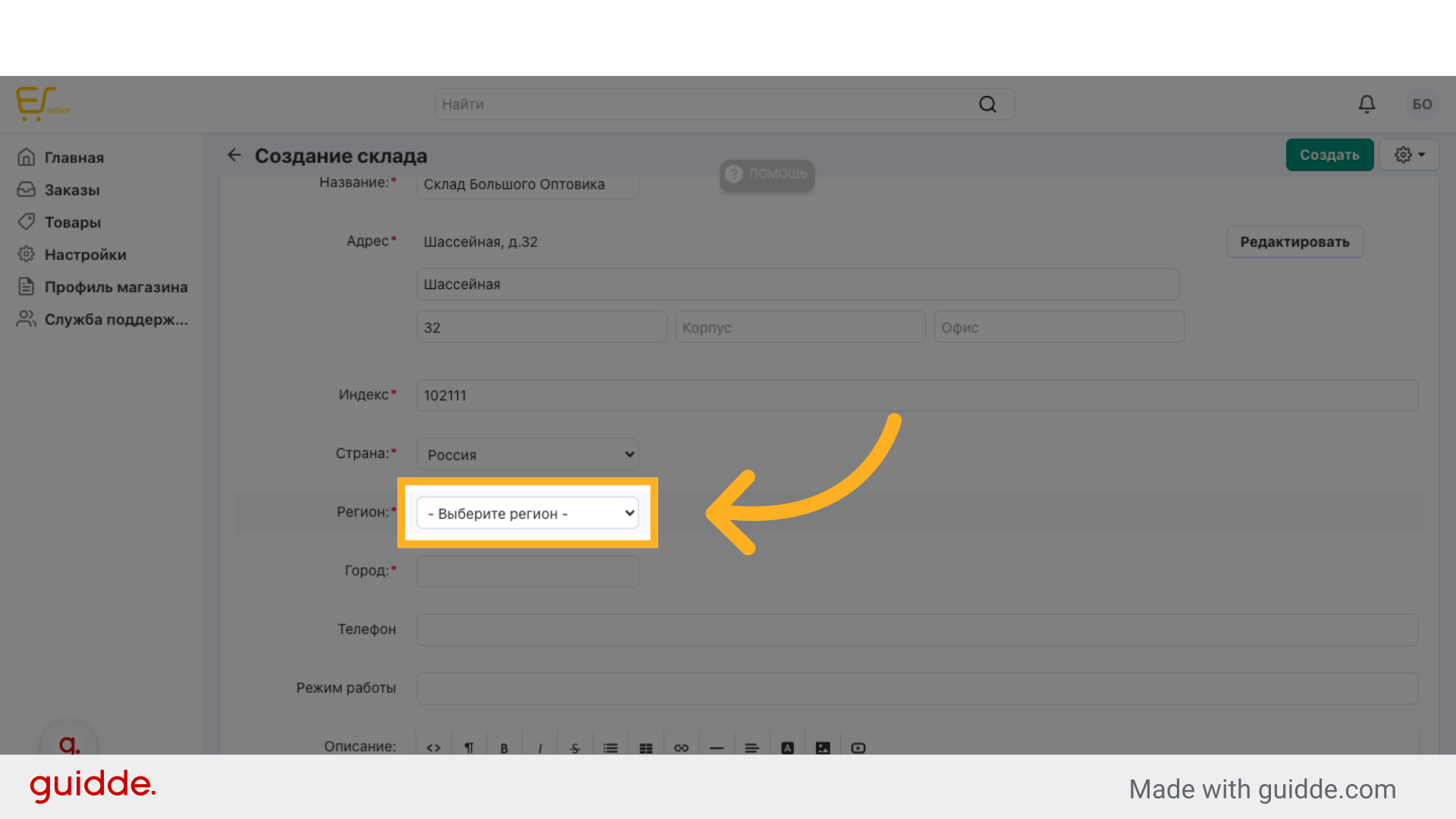Open the Выберите регион dropdown
The width and height of the screenshot is (1456, 819).
coord(528,513)
